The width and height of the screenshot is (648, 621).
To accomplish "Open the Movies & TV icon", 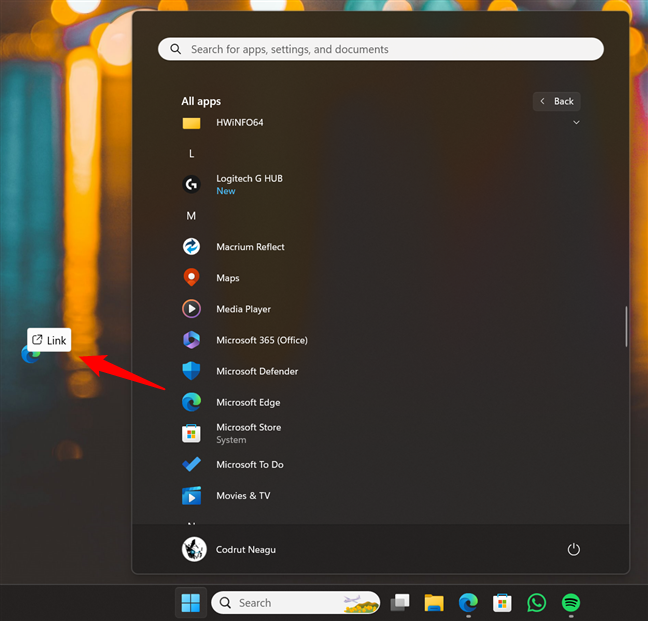I will 191,495.
